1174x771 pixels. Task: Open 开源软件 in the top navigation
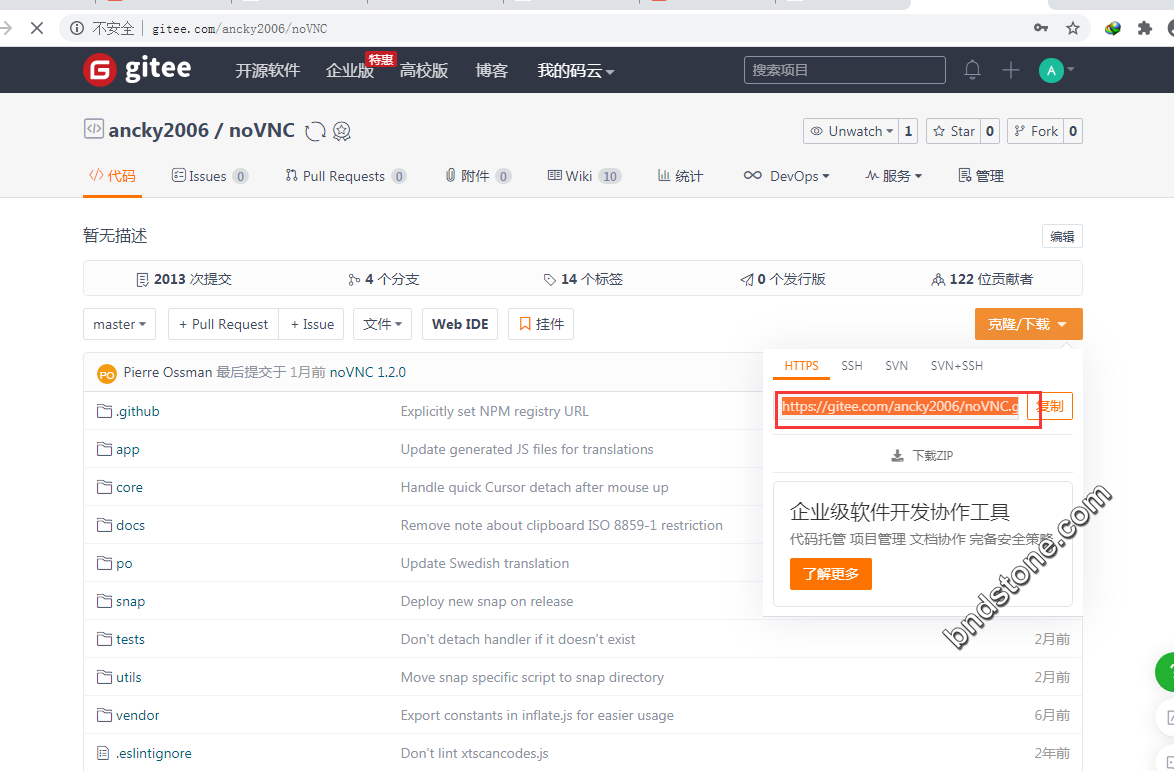coord(267,70)
